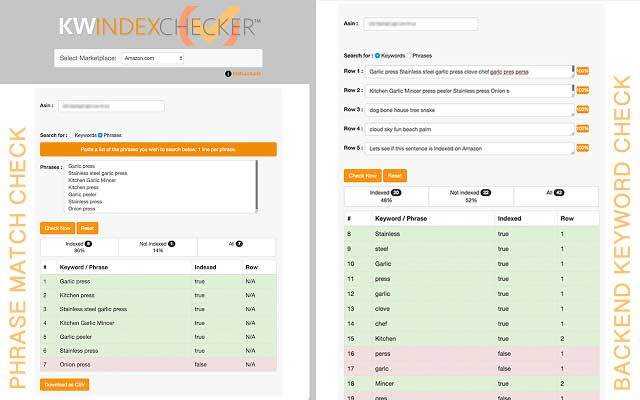640x400 pixels.
Task: Open the All tab in Backend Keyword panel
Action: pyautogui.click(x=556, y=196)
